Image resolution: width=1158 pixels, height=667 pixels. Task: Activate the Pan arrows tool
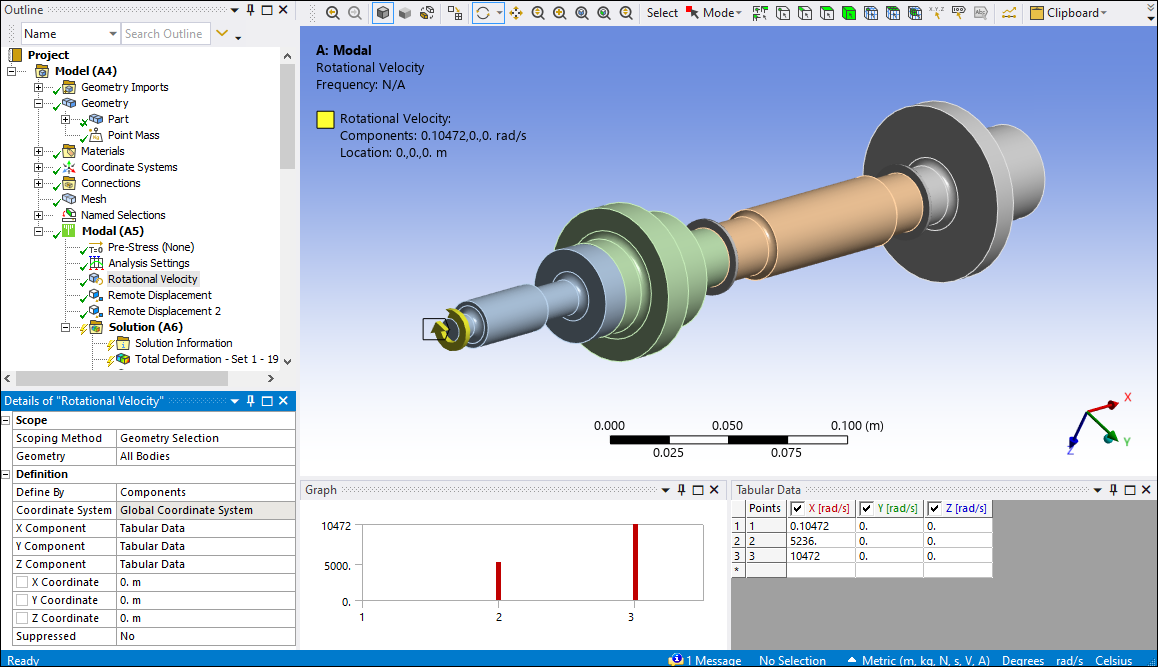(x=516, y=13)
